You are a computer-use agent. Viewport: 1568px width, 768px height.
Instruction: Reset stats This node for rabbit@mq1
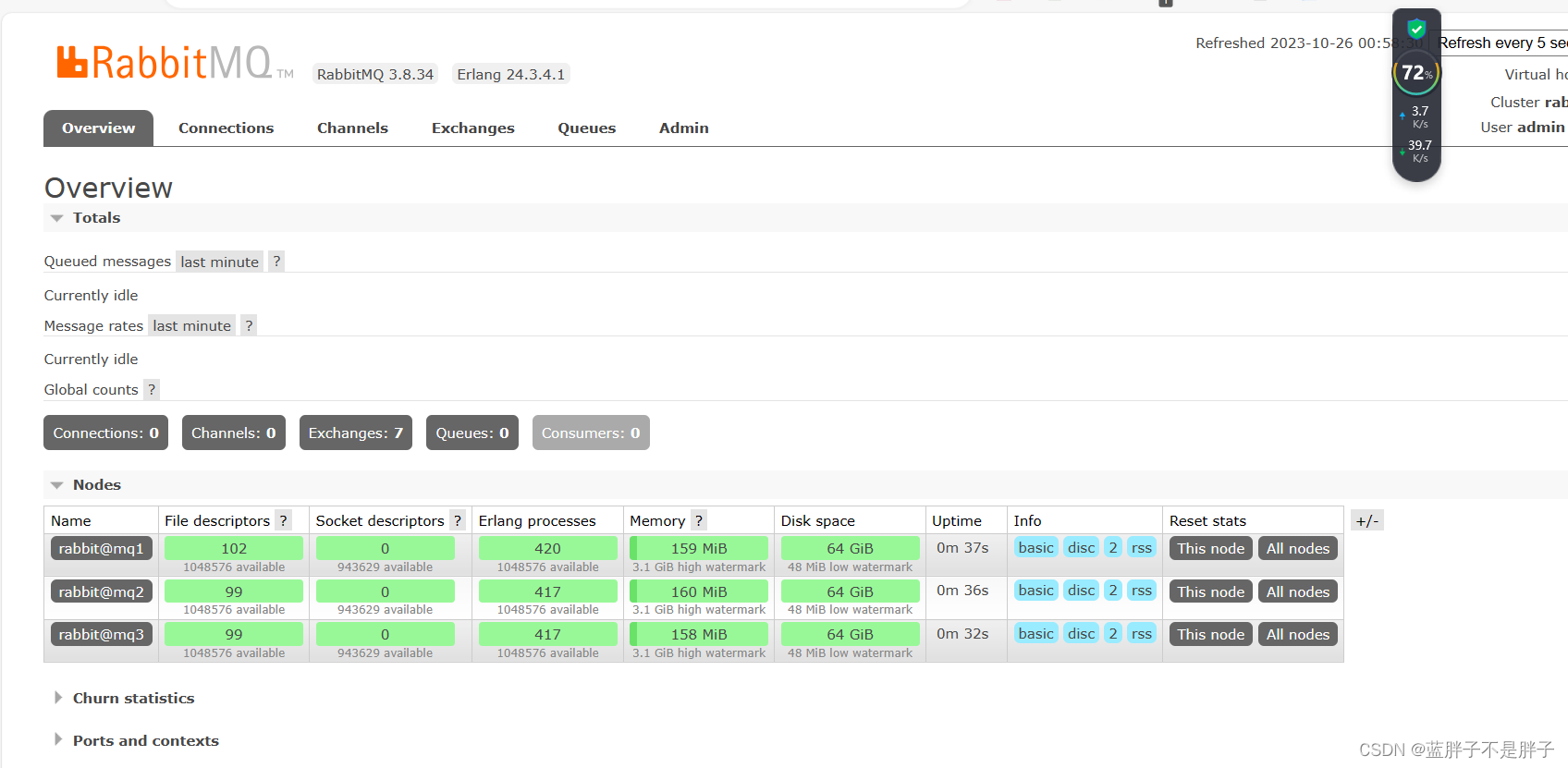pyautogui.click(x=1210, y=549)
